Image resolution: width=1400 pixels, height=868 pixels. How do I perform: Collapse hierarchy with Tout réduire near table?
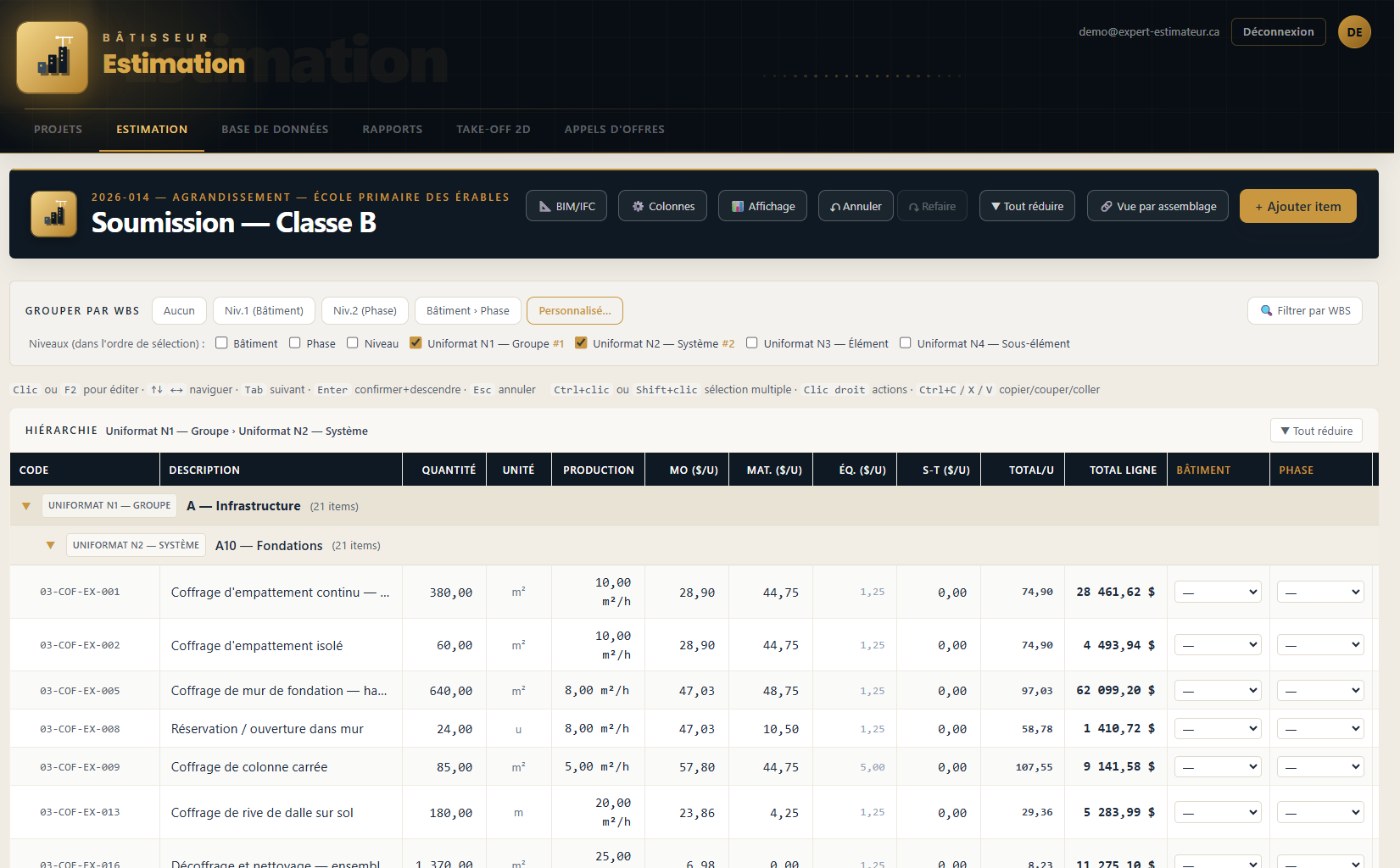pos(1316,431)
